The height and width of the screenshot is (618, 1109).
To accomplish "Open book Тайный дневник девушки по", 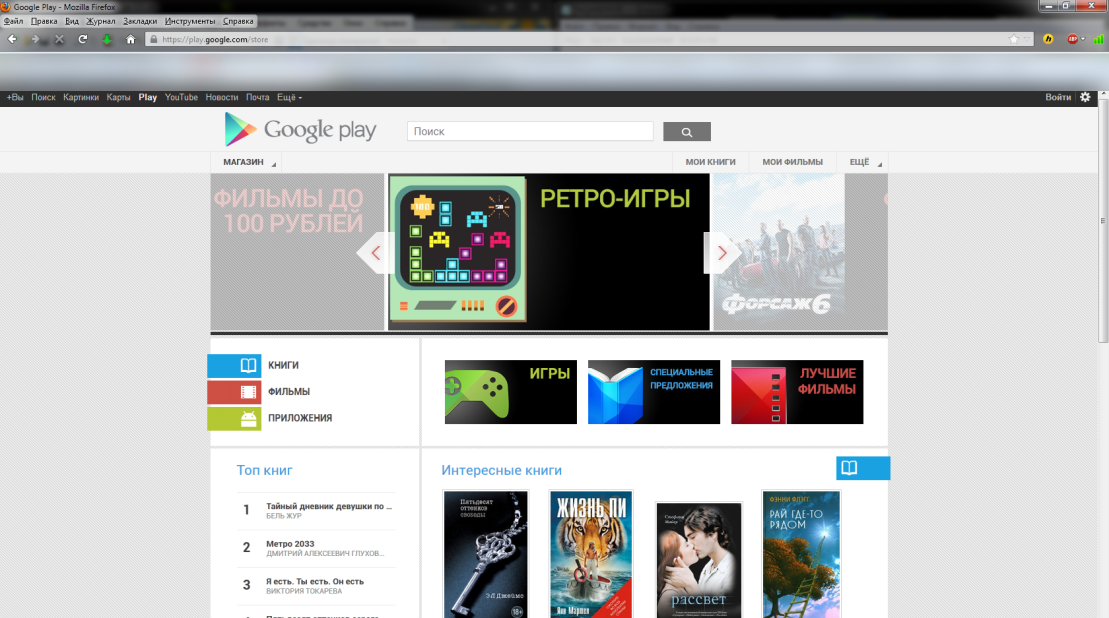I will click(329, 506).
